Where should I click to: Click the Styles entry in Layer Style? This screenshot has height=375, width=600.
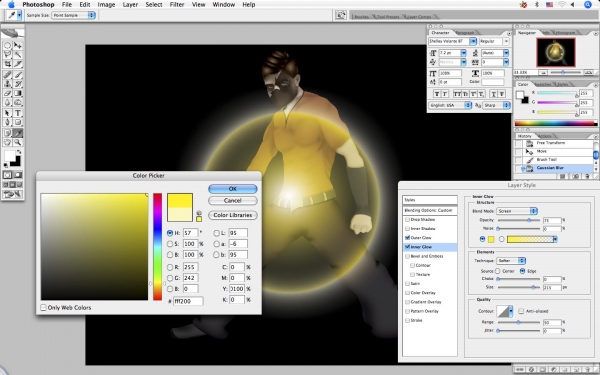430,200
